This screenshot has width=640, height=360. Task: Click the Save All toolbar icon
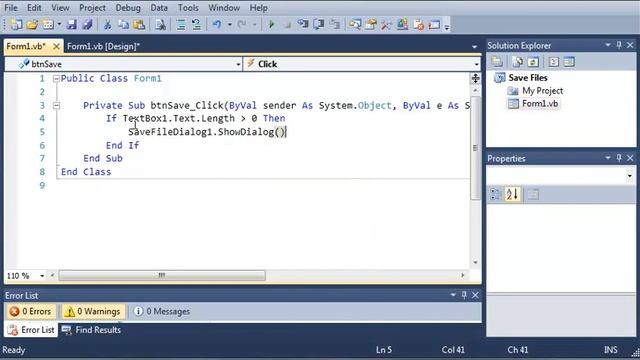tap(87, 25)
